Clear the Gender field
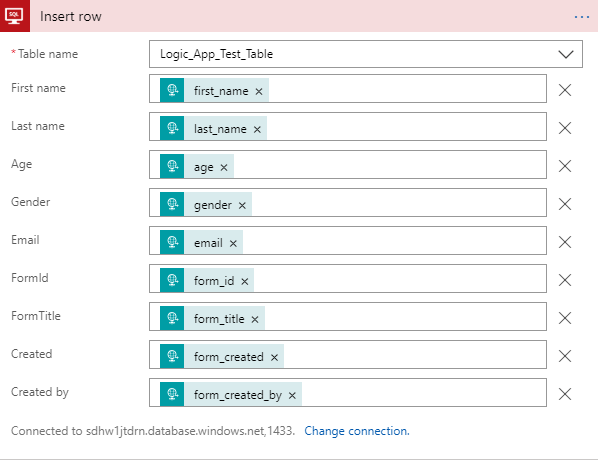Image resolution: width=598 pixels, height=460 pixels. 565,204
